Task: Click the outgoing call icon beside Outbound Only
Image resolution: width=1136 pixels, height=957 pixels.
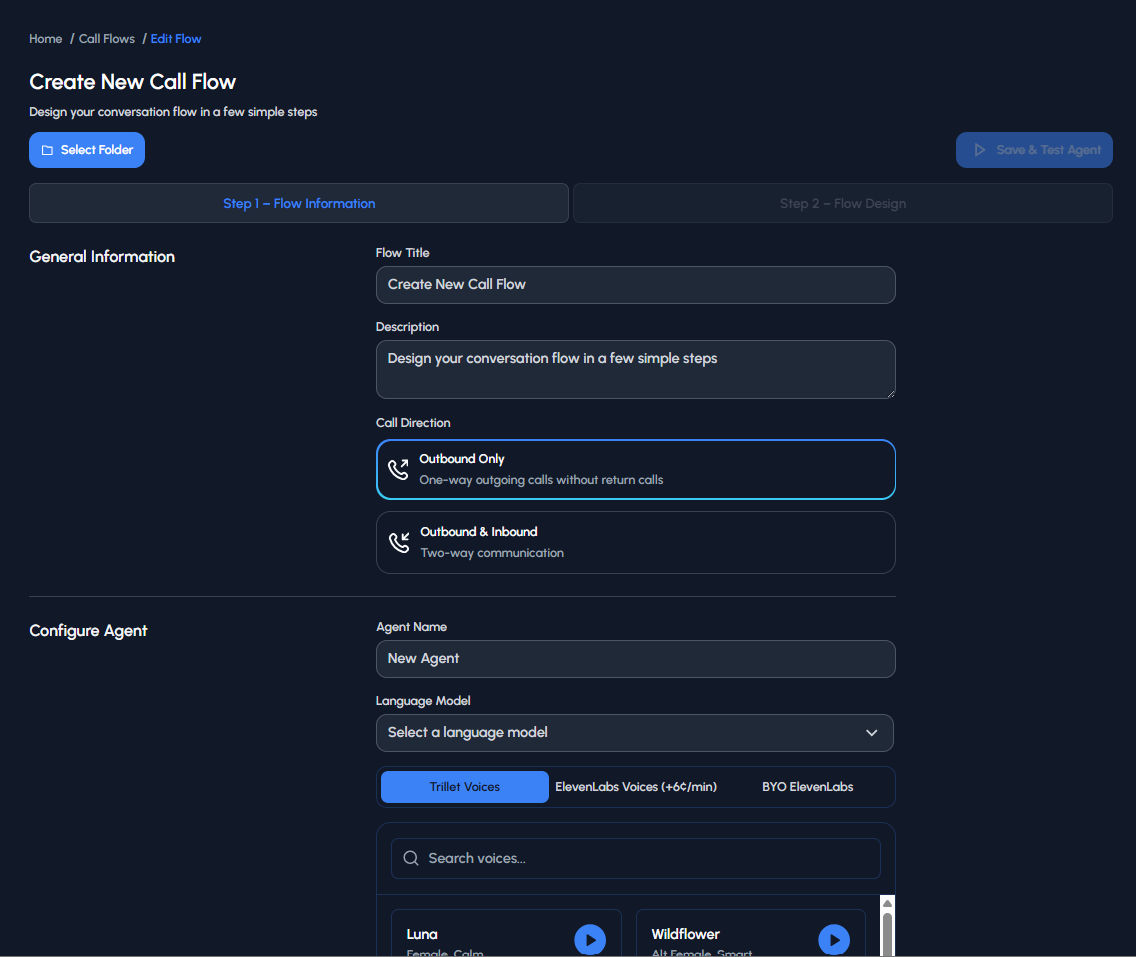Action: point(399,467)
